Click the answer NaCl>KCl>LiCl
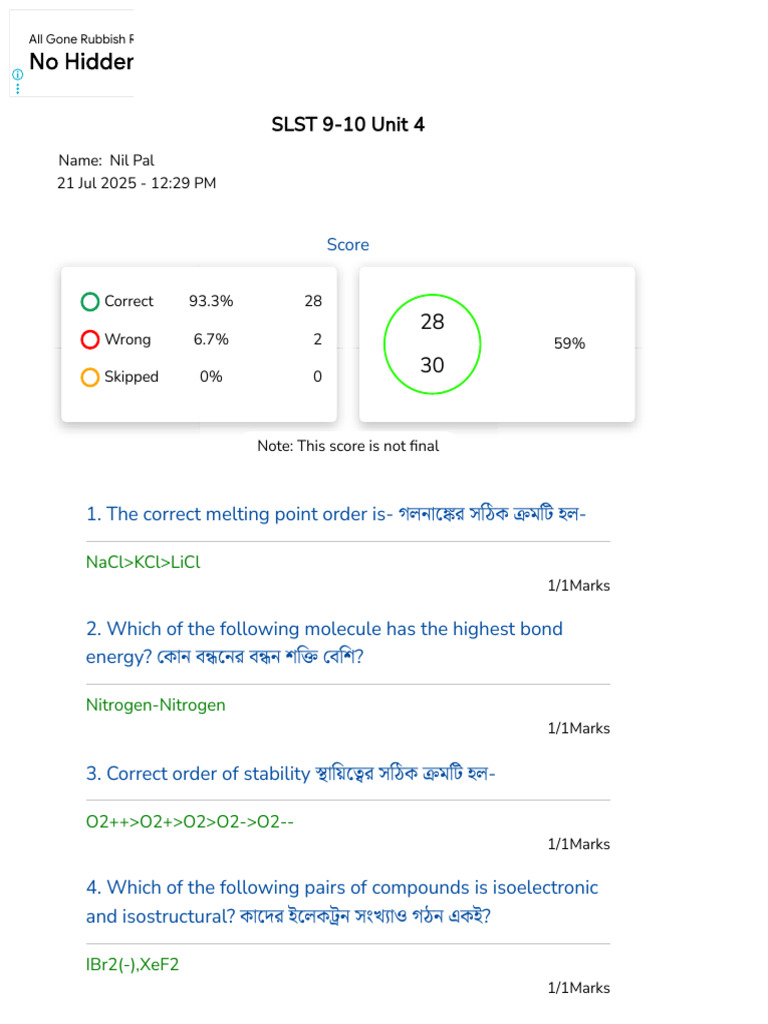Screen dimensions: 768x1024 click(x=143, y=562)
